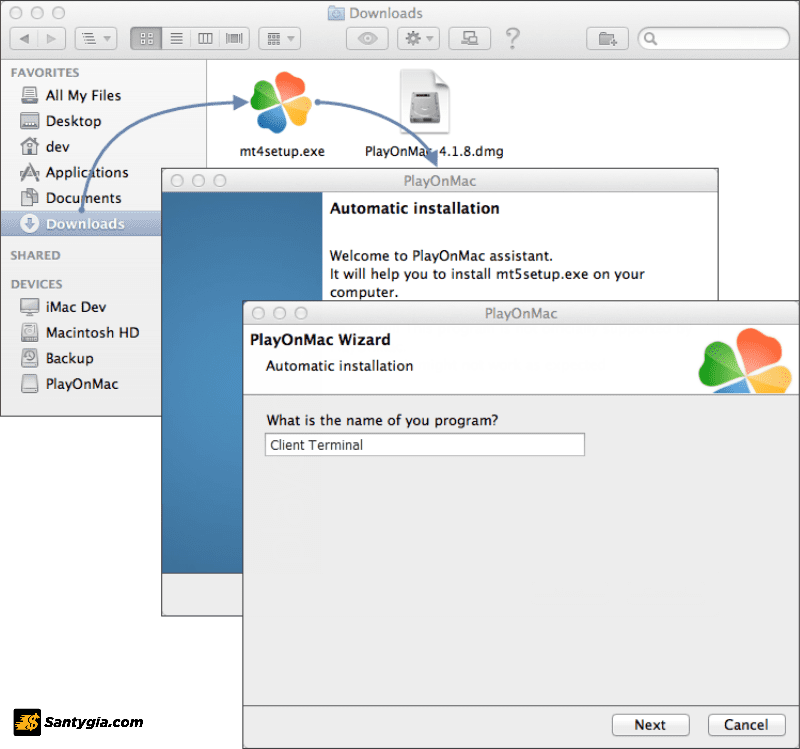Focus the Finder search field
Image resolution: width=800 pixels, height=749 pixels.
pyautogui.click(x=714, y=39)
